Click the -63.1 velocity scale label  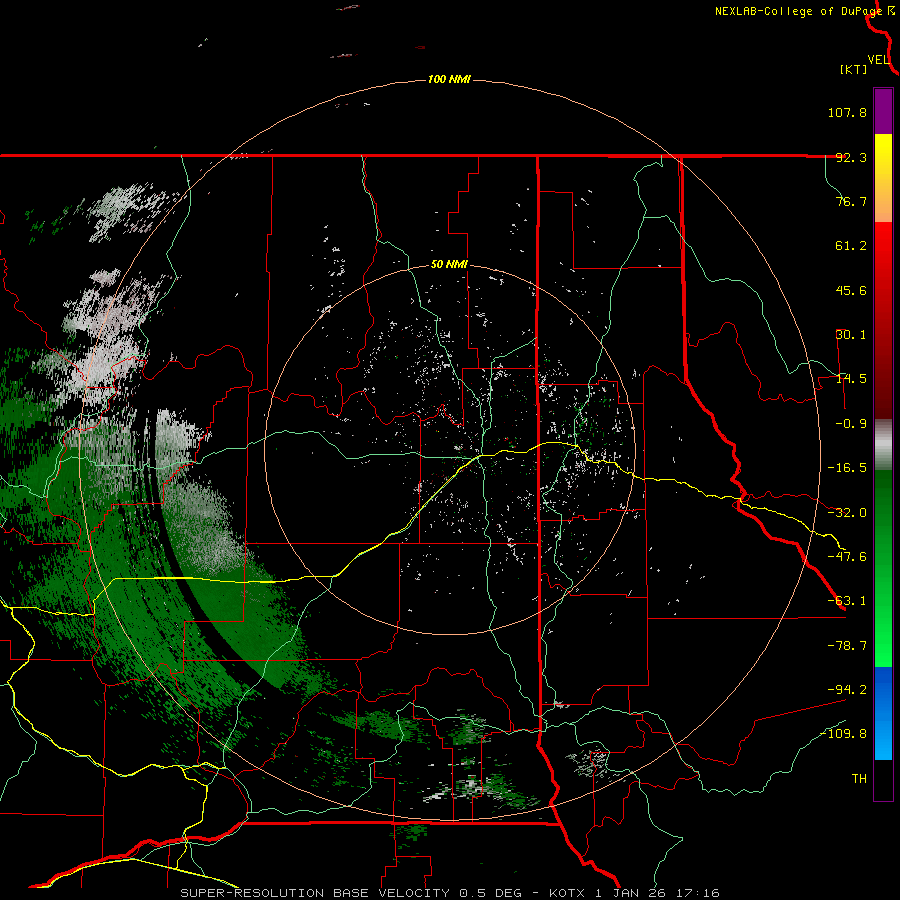pos(847,601)
